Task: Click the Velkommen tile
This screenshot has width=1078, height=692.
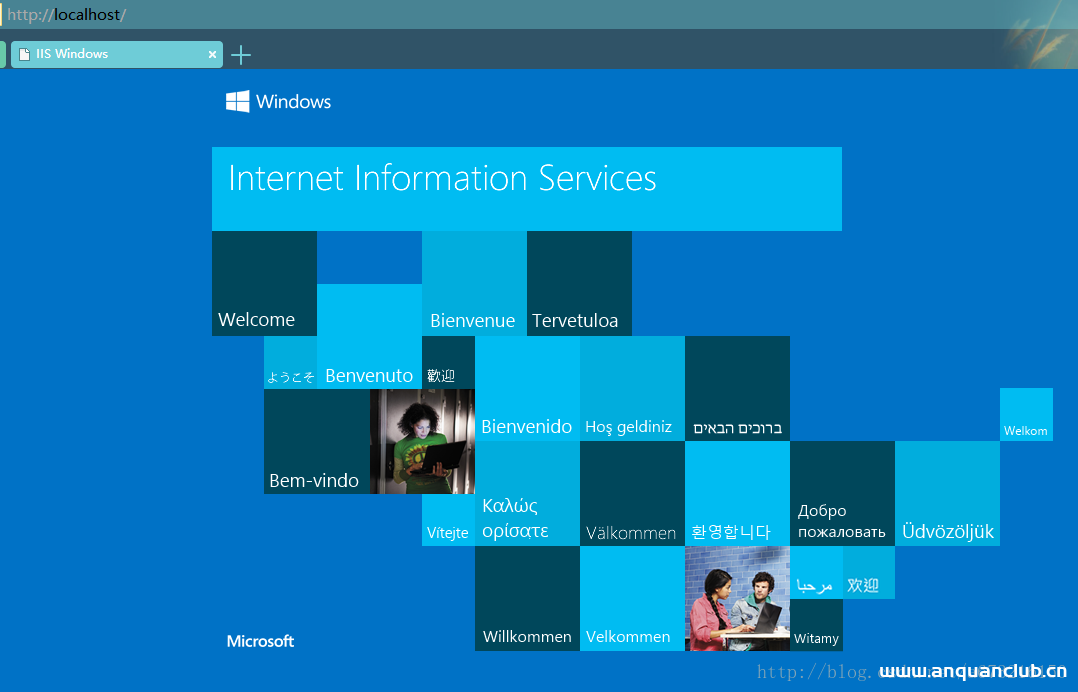Action: click(x=632, y=599)
